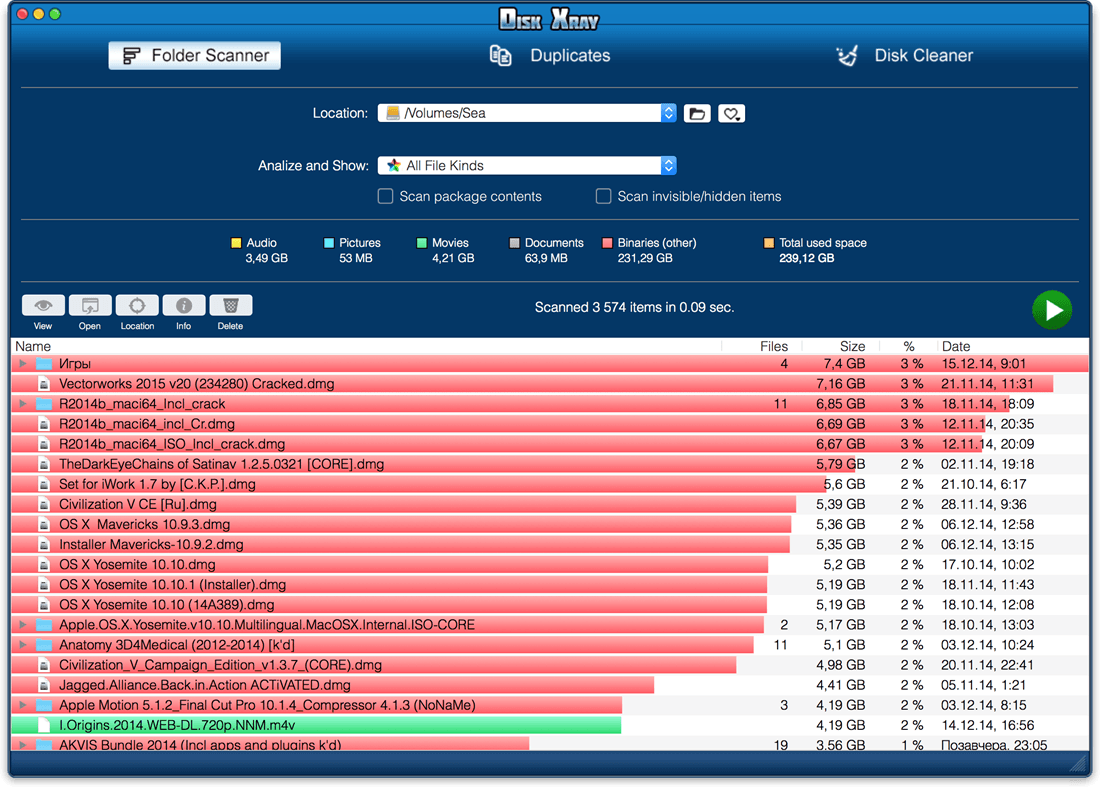Start scan with green play button

[x=1052, y=309]
